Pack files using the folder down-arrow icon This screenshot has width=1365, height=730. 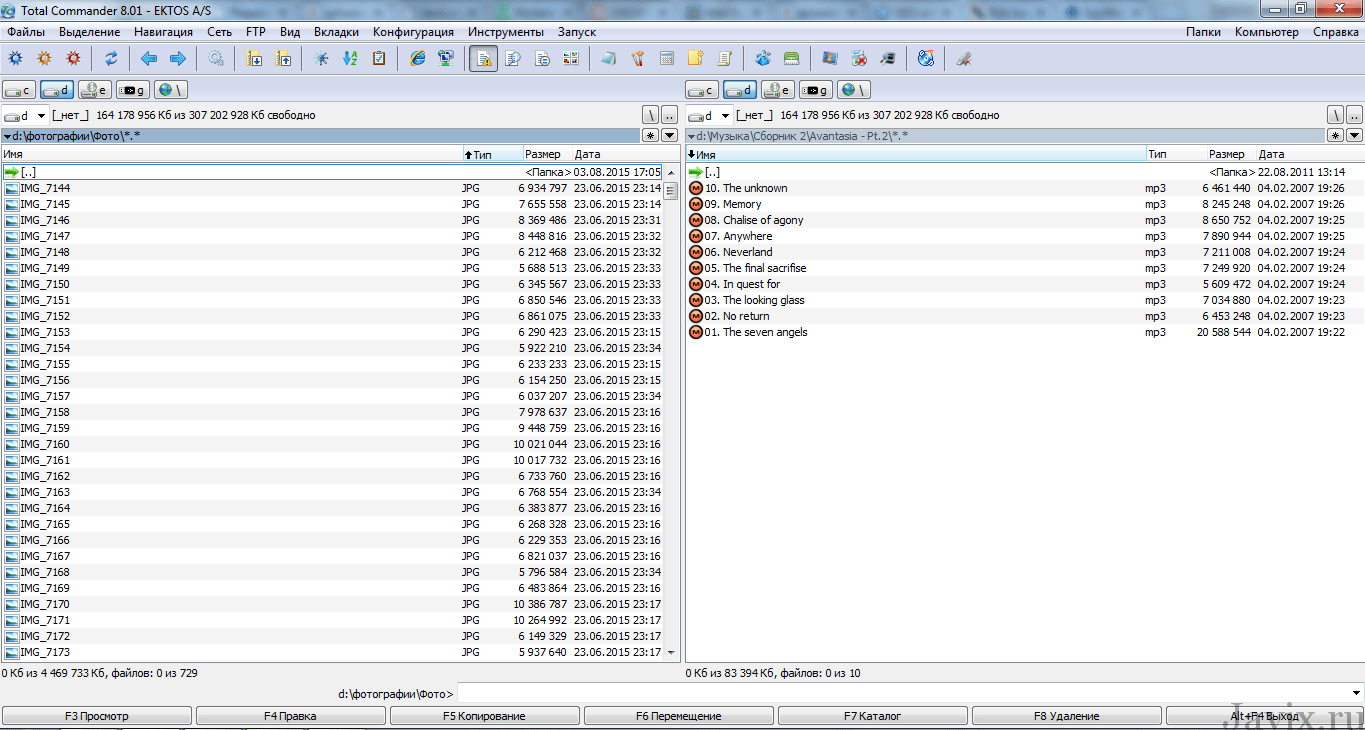click(x=254, y=58)
